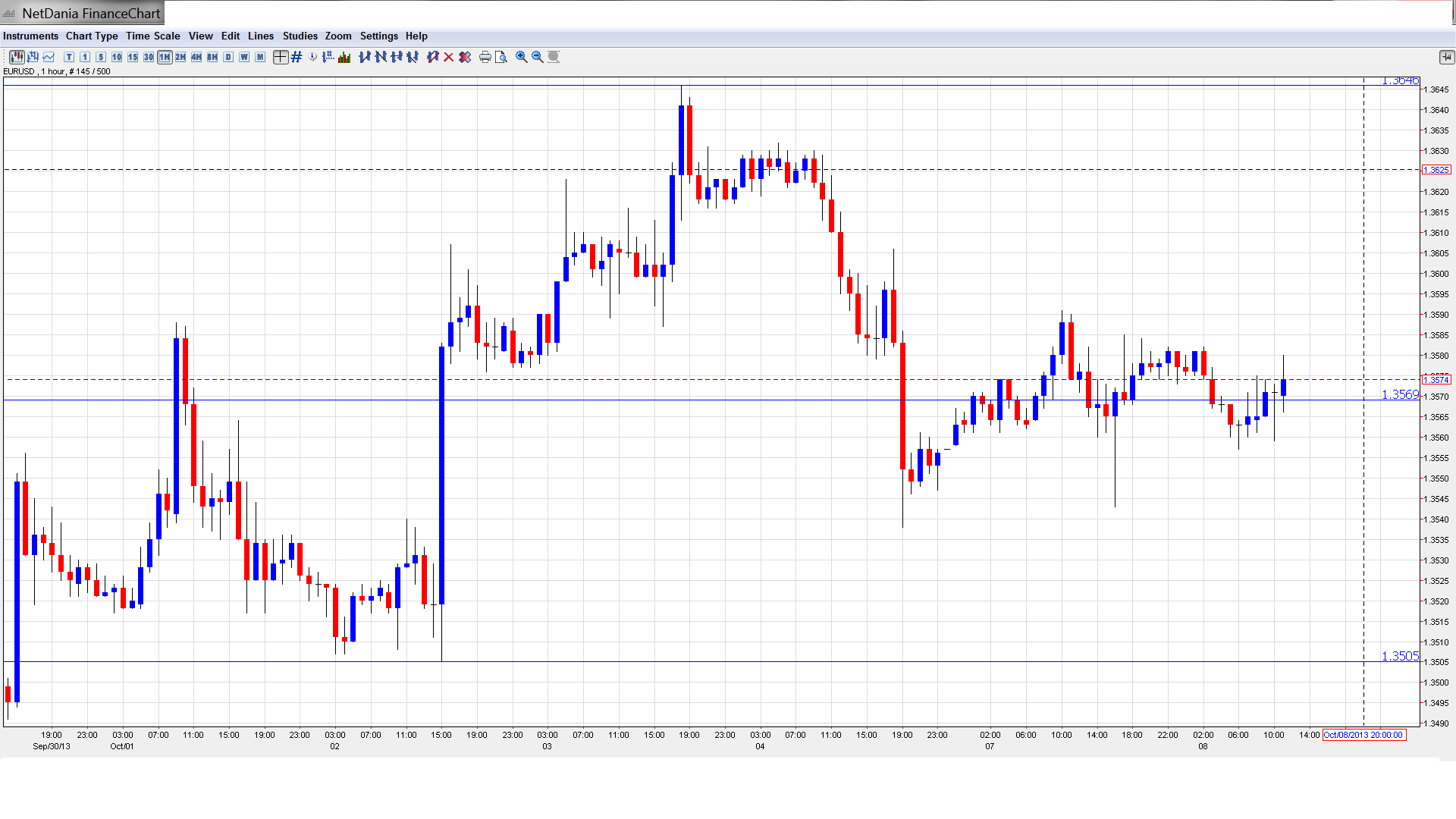Open the print preview icon
The width and height of the screenshot is (1456, 819).
pos(500,57)
